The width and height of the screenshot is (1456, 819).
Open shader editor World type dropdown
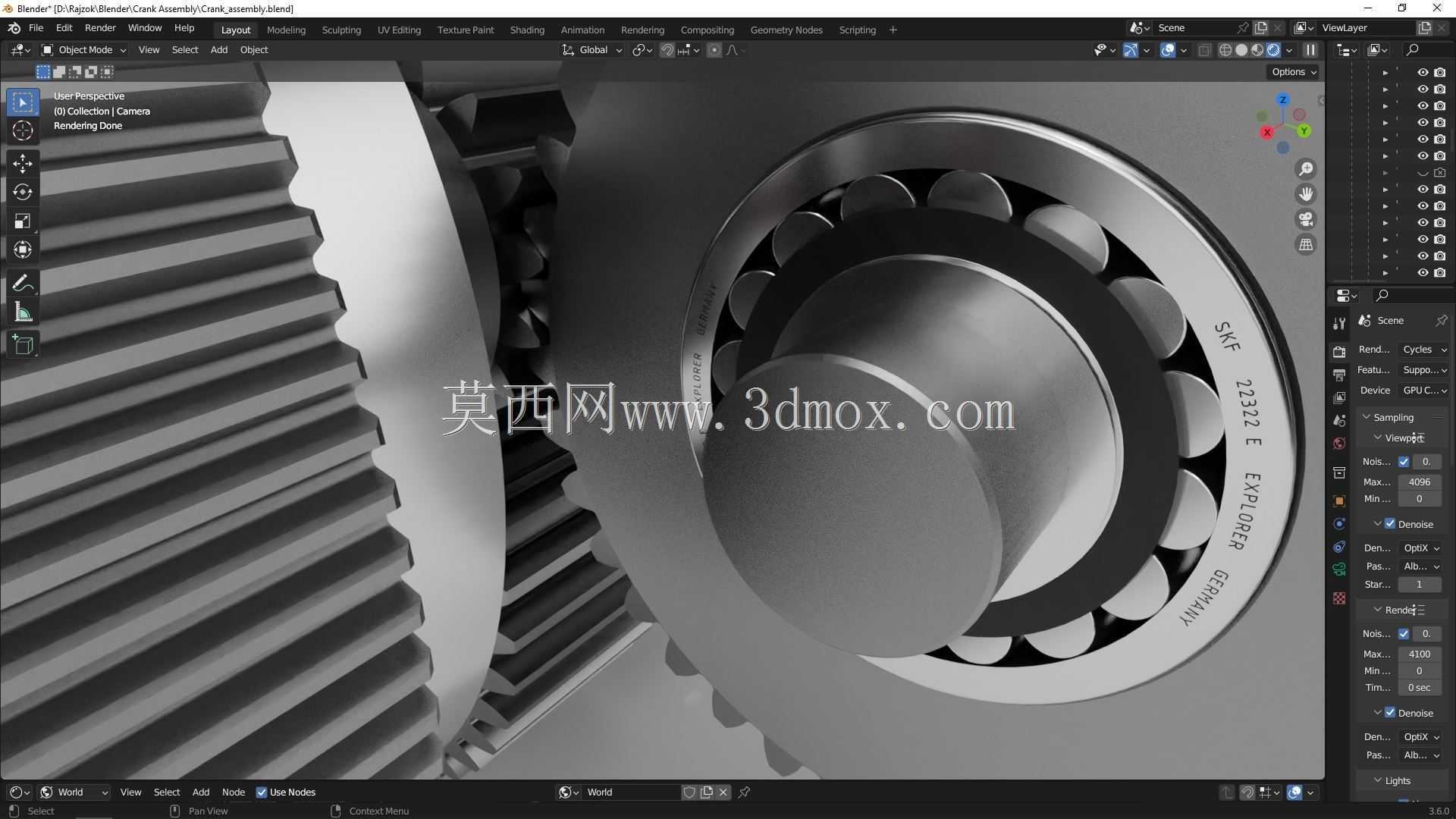[x=74, y=792]
